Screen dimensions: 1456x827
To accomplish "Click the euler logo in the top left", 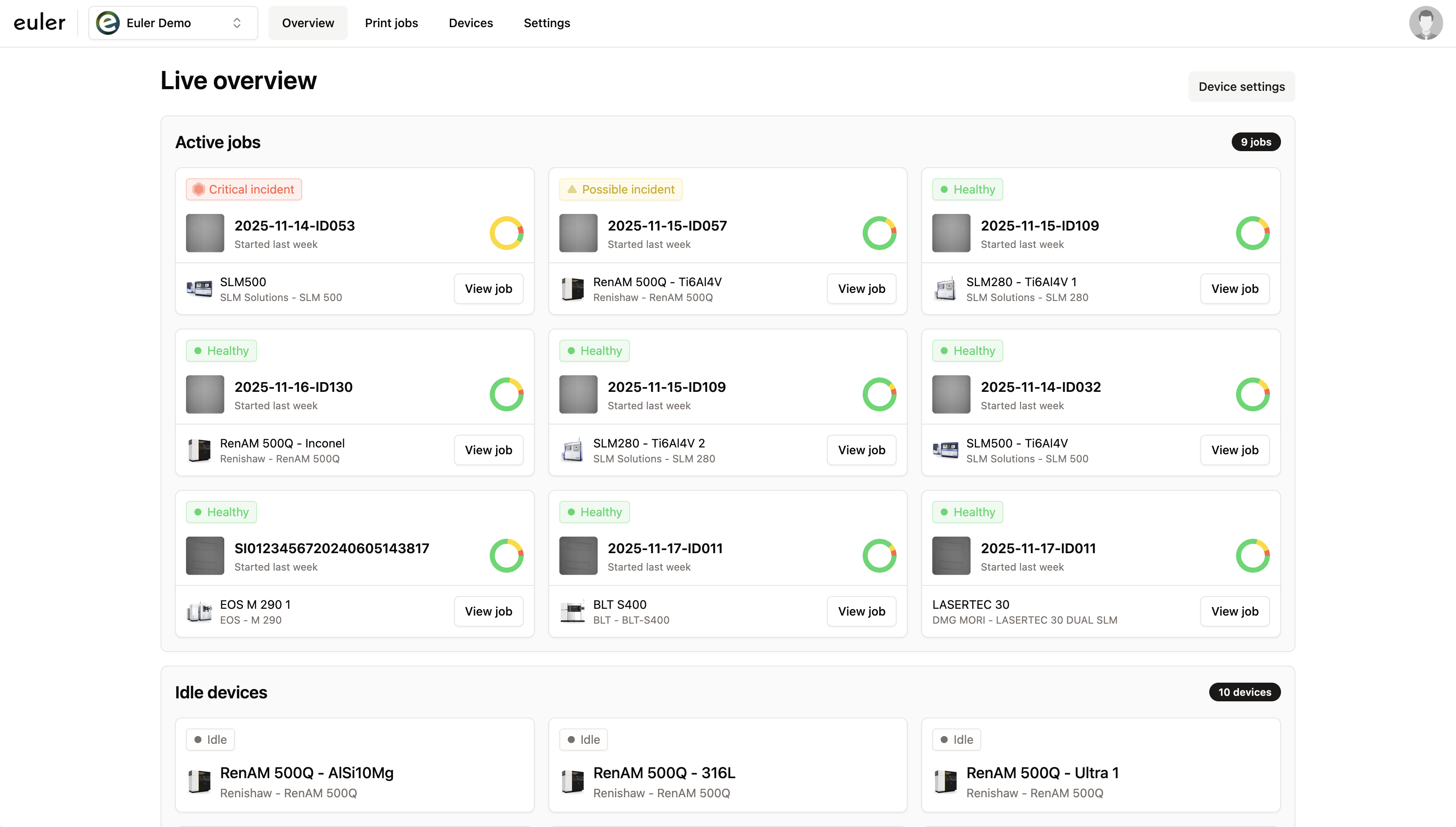I will [x=39, y=22].
